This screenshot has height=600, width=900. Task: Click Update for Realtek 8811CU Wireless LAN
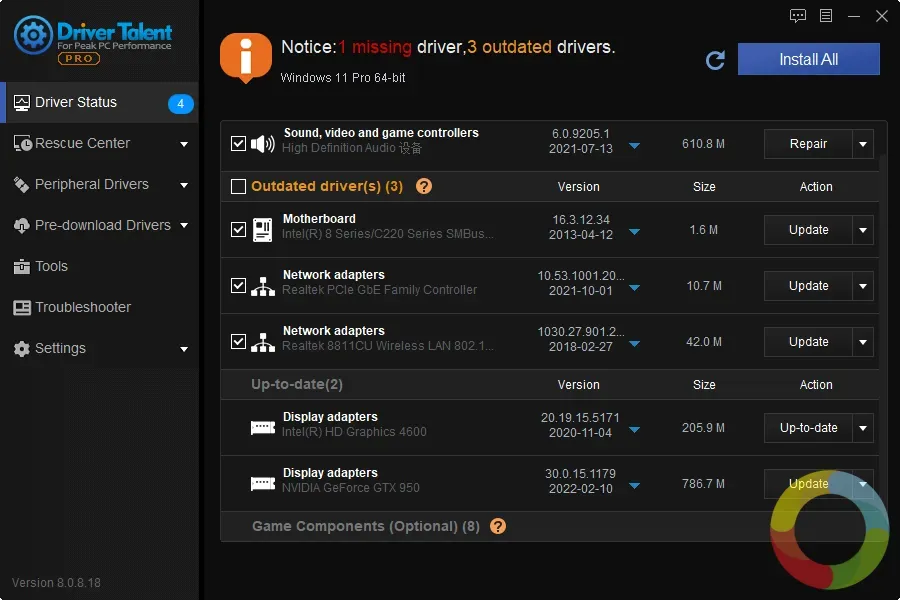(808, 342)
